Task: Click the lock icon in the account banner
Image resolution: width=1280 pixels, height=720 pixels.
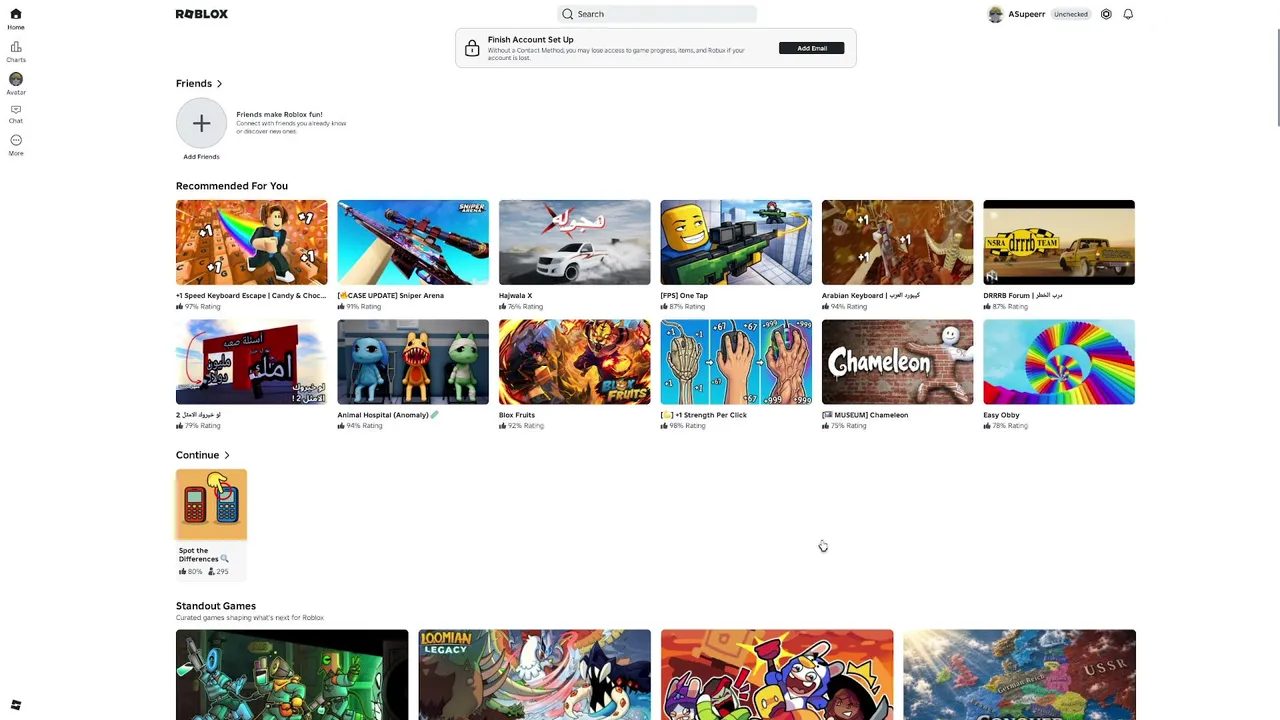Action: 472,48
